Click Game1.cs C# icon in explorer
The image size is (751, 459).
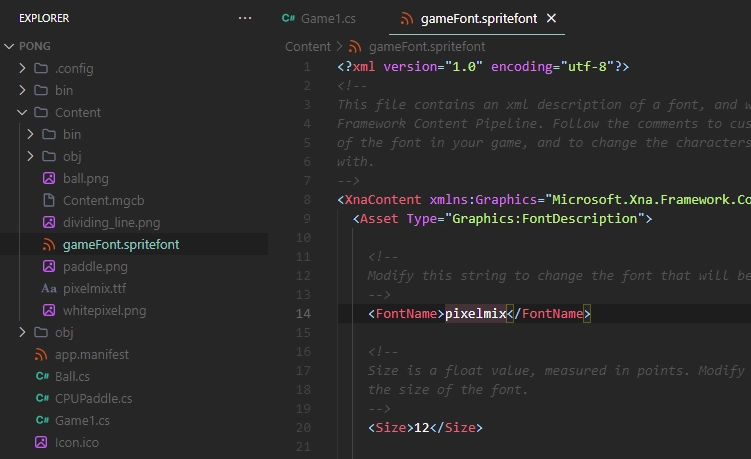[x=42, y=420]
